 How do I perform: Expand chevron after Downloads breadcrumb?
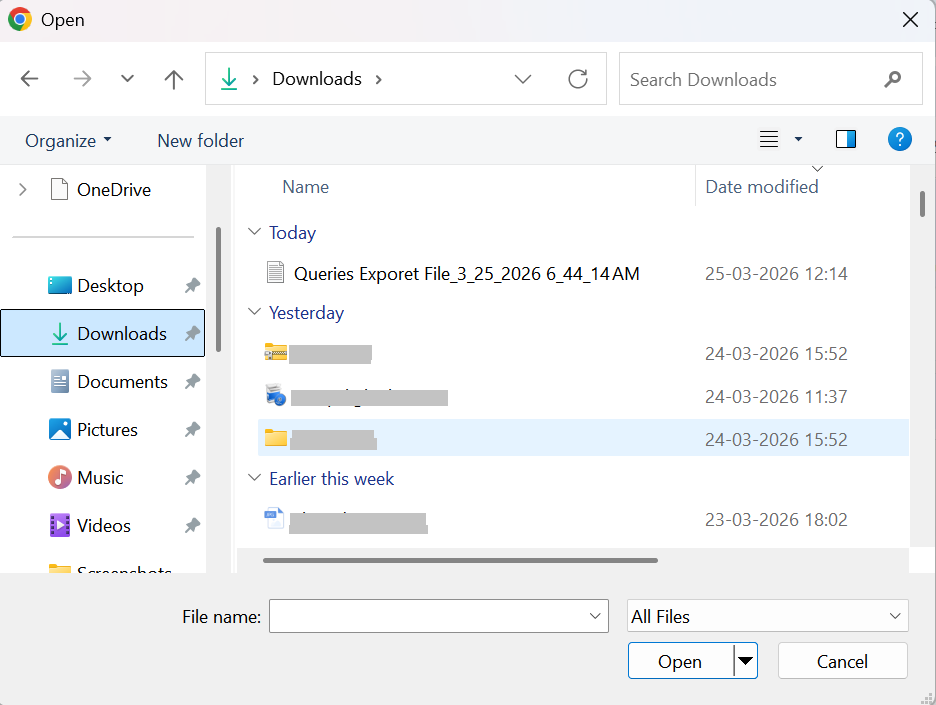tap(378, 79)
